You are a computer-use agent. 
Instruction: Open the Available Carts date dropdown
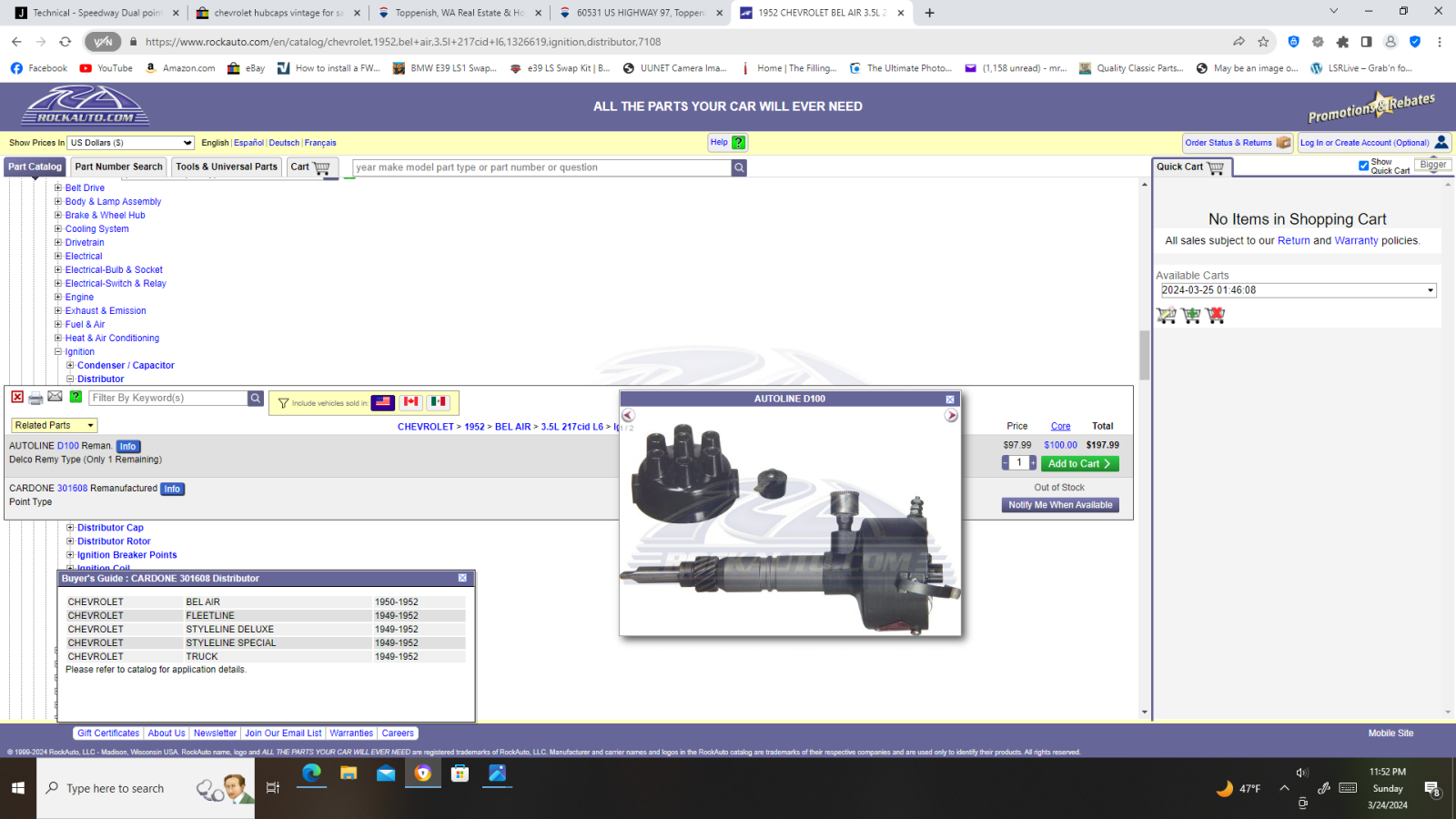(1299, 290)
